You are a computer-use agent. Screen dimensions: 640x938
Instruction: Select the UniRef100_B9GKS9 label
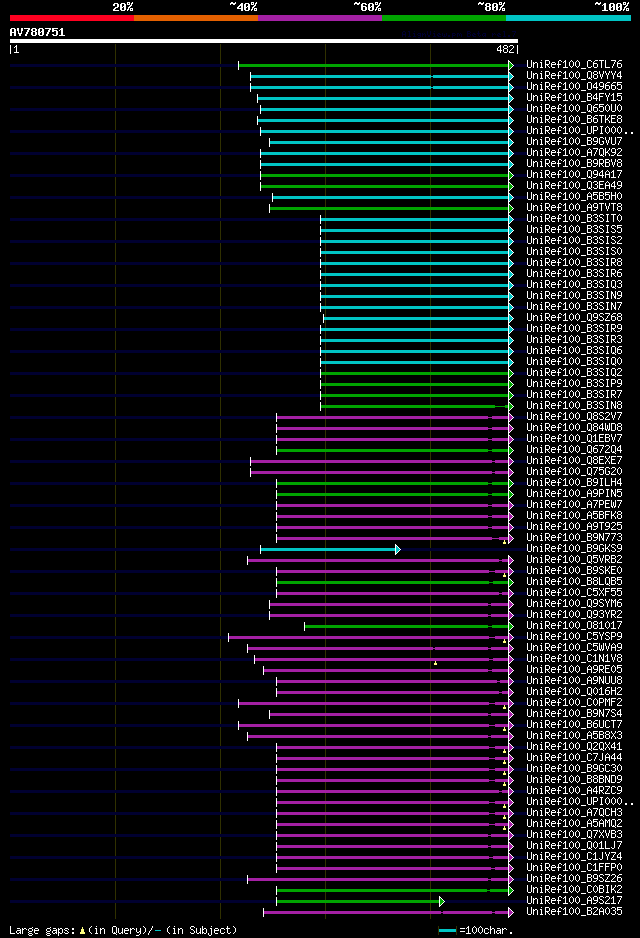pyautogui.click(x=574, y=549)
